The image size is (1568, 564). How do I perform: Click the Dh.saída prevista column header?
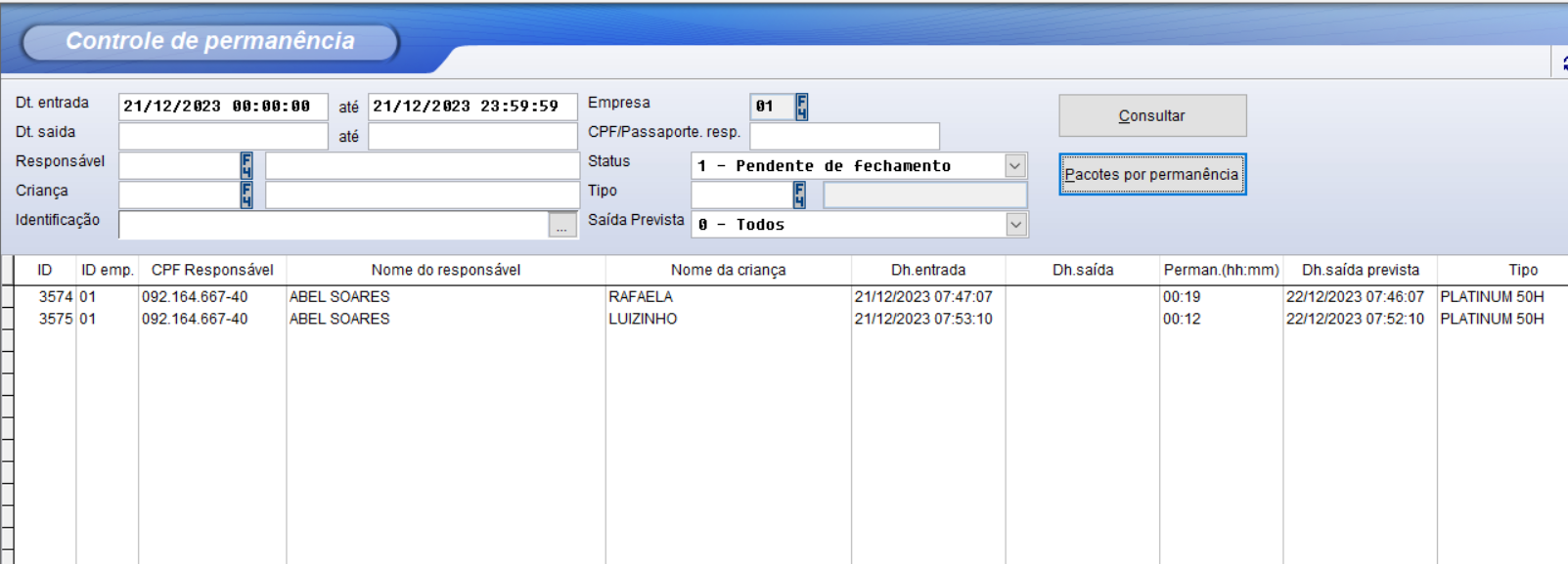(x=1359, y=270)
